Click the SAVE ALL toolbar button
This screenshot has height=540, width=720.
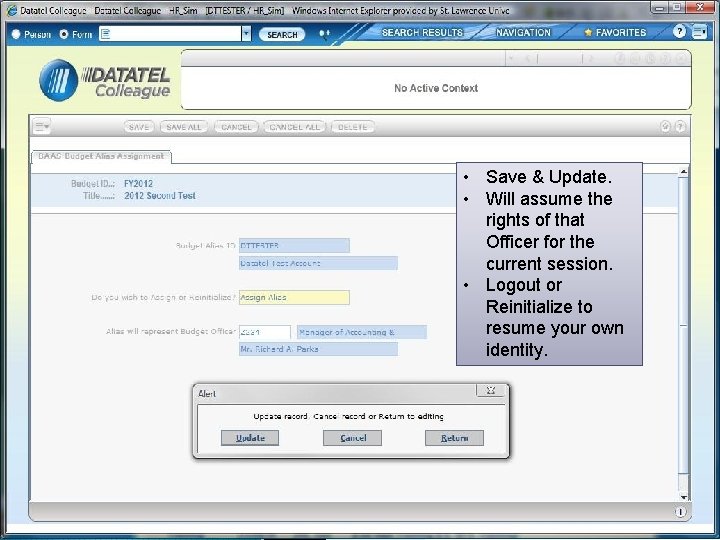point(184,127)
